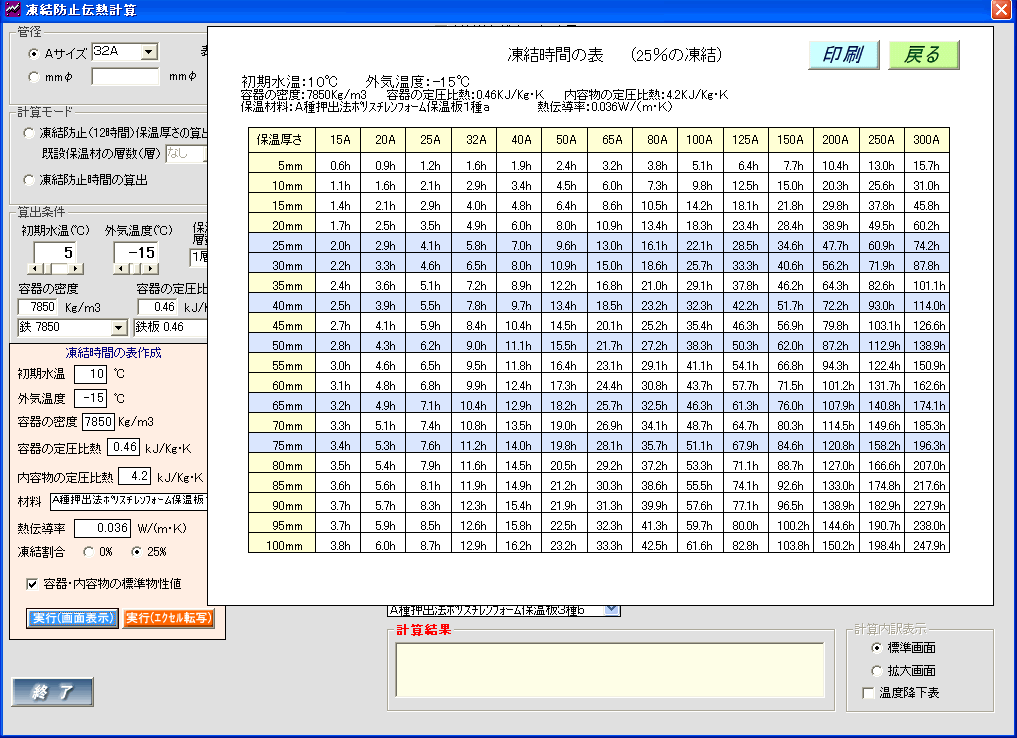
Task: Select 0% freezing ratio option
Action: pos(89,551)
